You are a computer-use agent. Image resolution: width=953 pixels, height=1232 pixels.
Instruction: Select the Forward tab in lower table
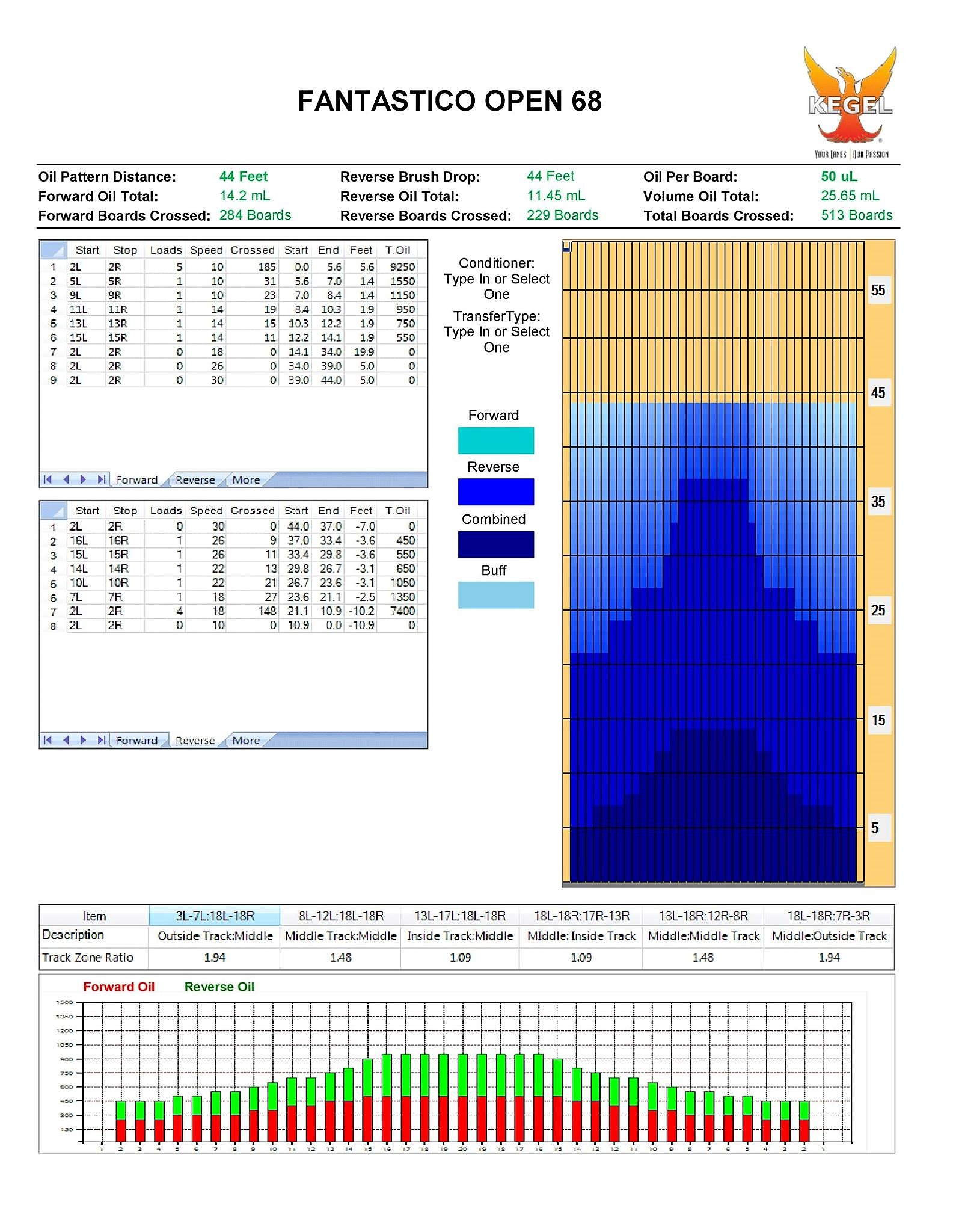(136, 741)
